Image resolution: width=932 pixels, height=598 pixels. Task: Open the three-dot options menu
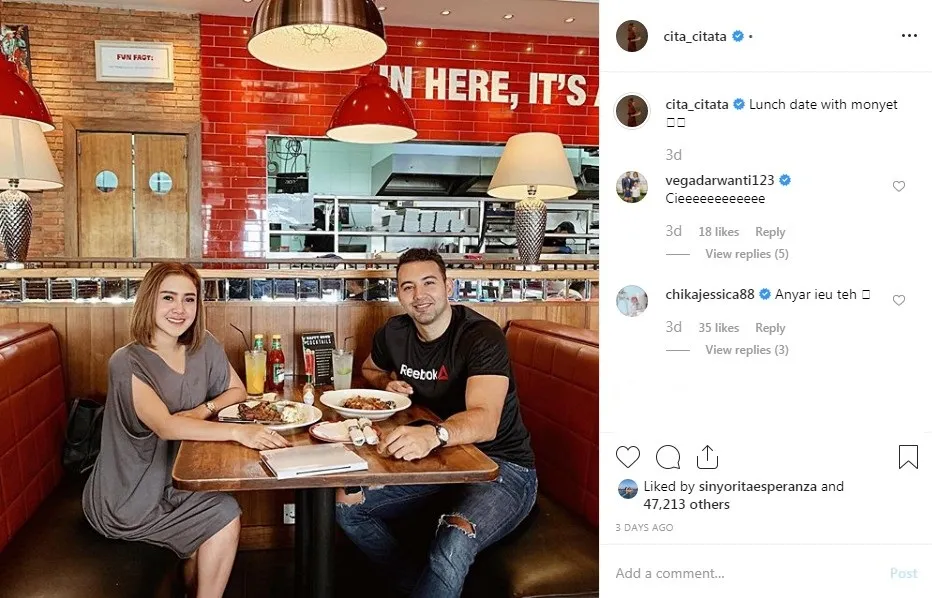point(909,36)
